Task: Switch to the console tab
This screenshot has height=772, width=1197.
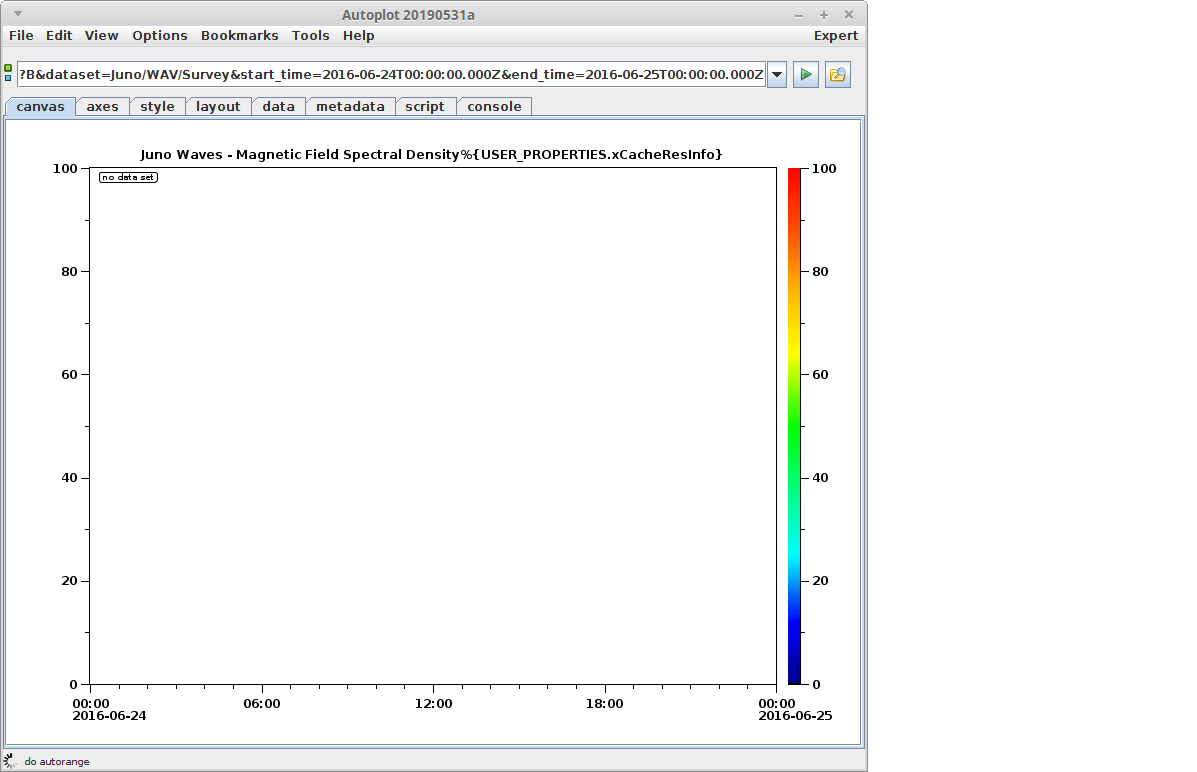Action: pyautogui.click(x=495, y=107)
